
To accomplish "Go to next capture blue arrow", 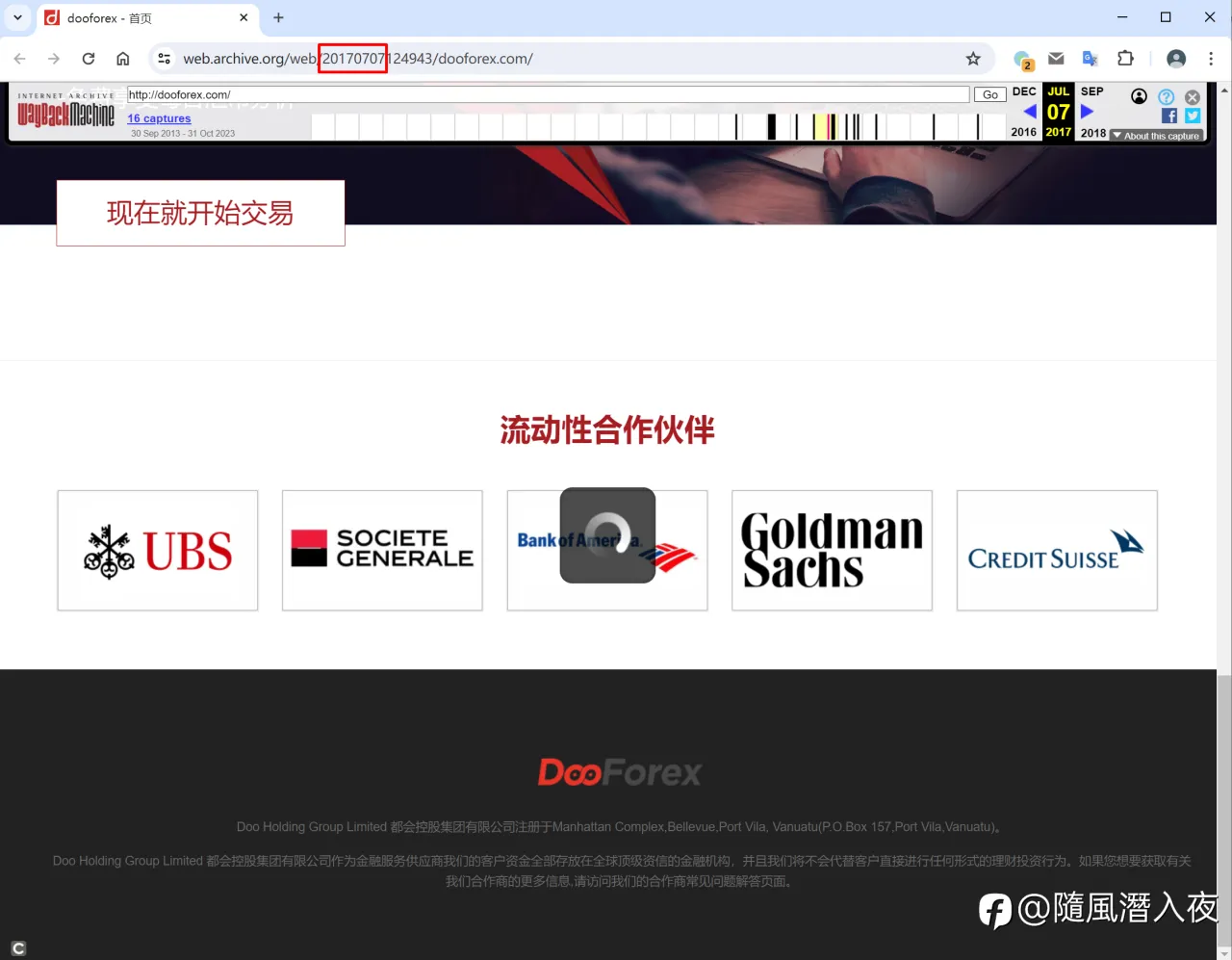I will click(x=1088, y=112).
